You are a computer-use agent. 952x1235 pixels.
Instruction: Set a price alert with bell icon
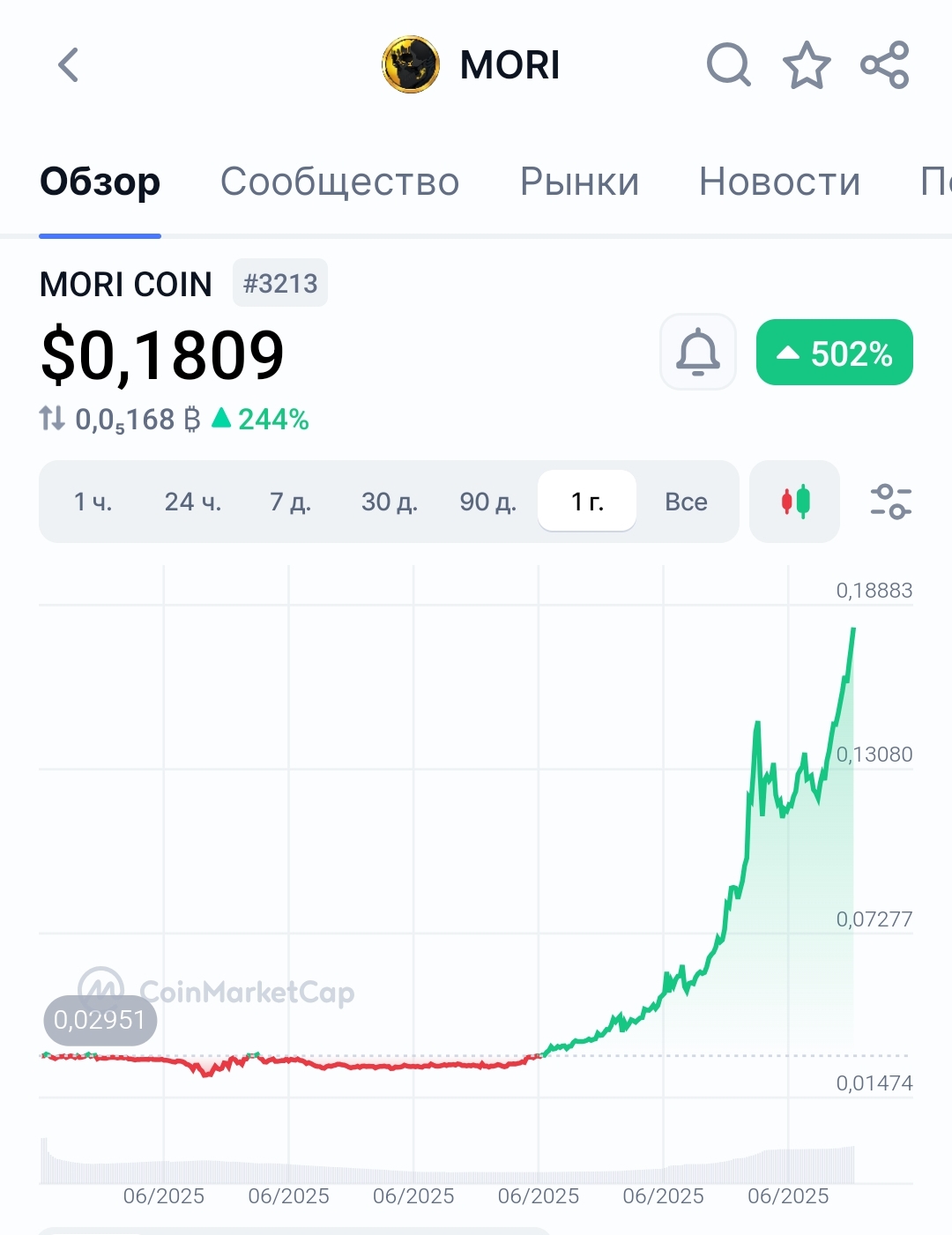point(698,352)
